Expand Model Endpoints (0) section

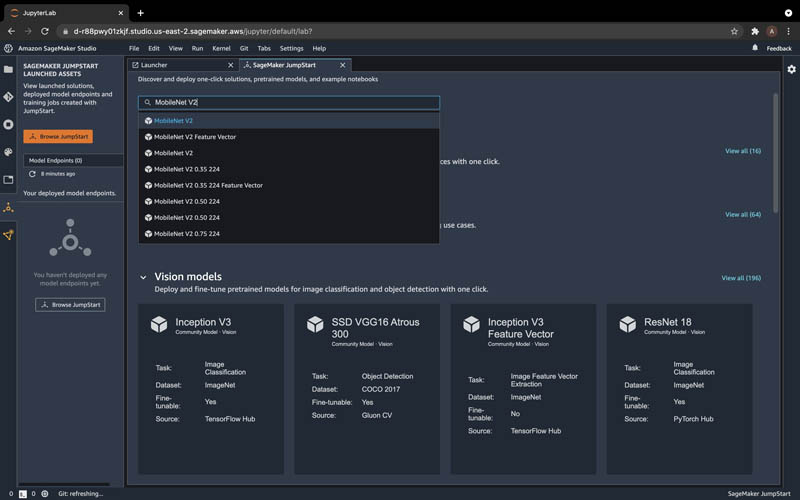point(73,160)
